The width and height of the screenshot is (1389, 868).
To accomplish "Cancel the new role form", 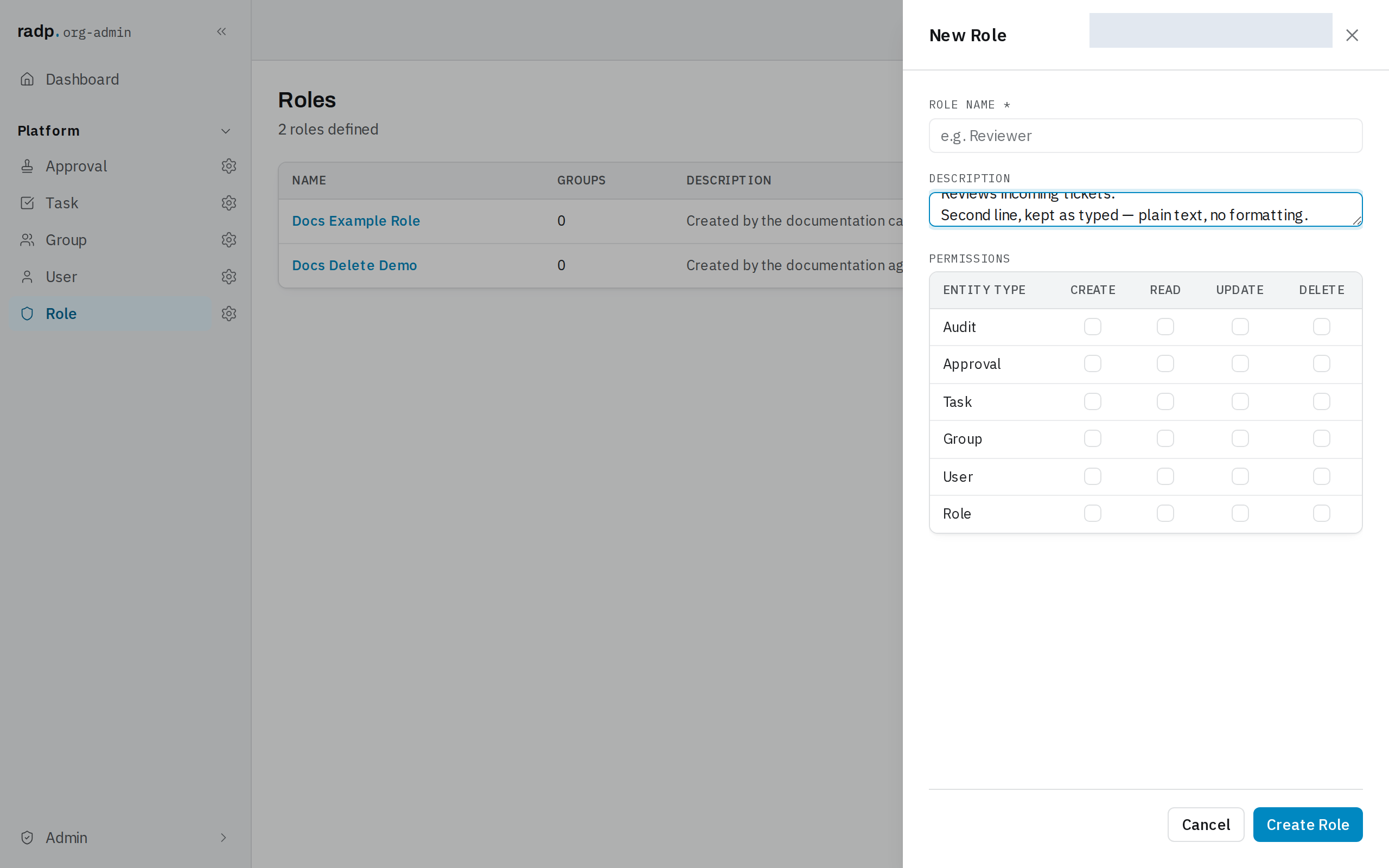I will (1205, 825).
